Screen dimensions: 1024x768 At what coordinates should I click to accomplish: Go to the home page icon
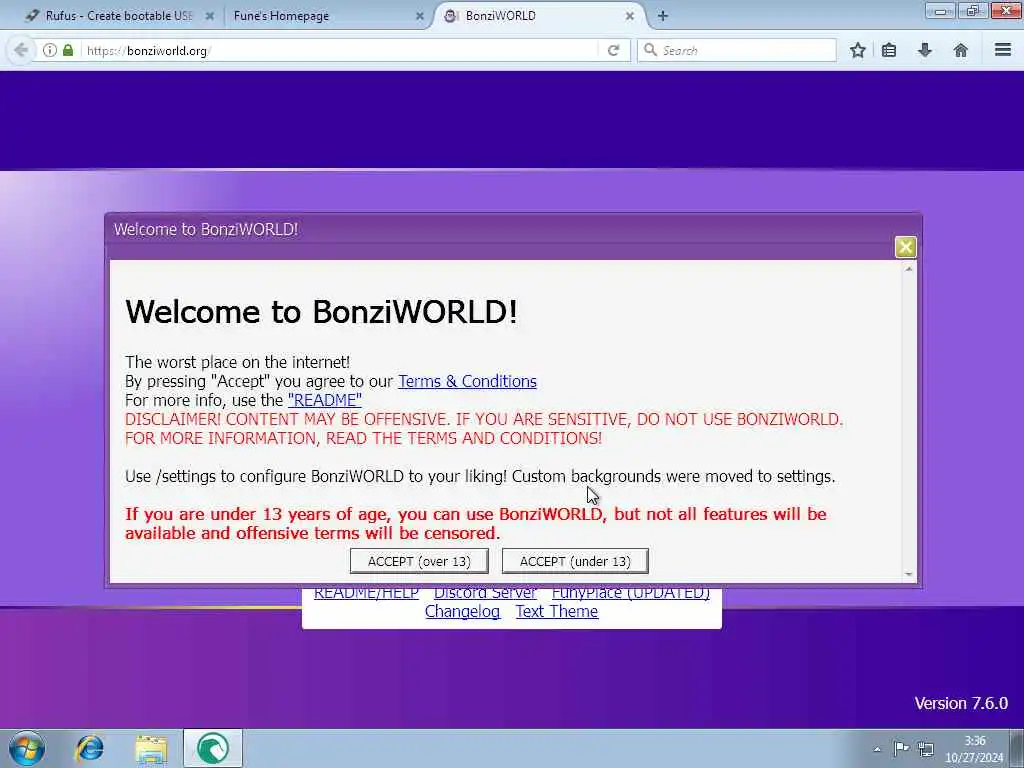pyautogui.click(x=961, y=50)
